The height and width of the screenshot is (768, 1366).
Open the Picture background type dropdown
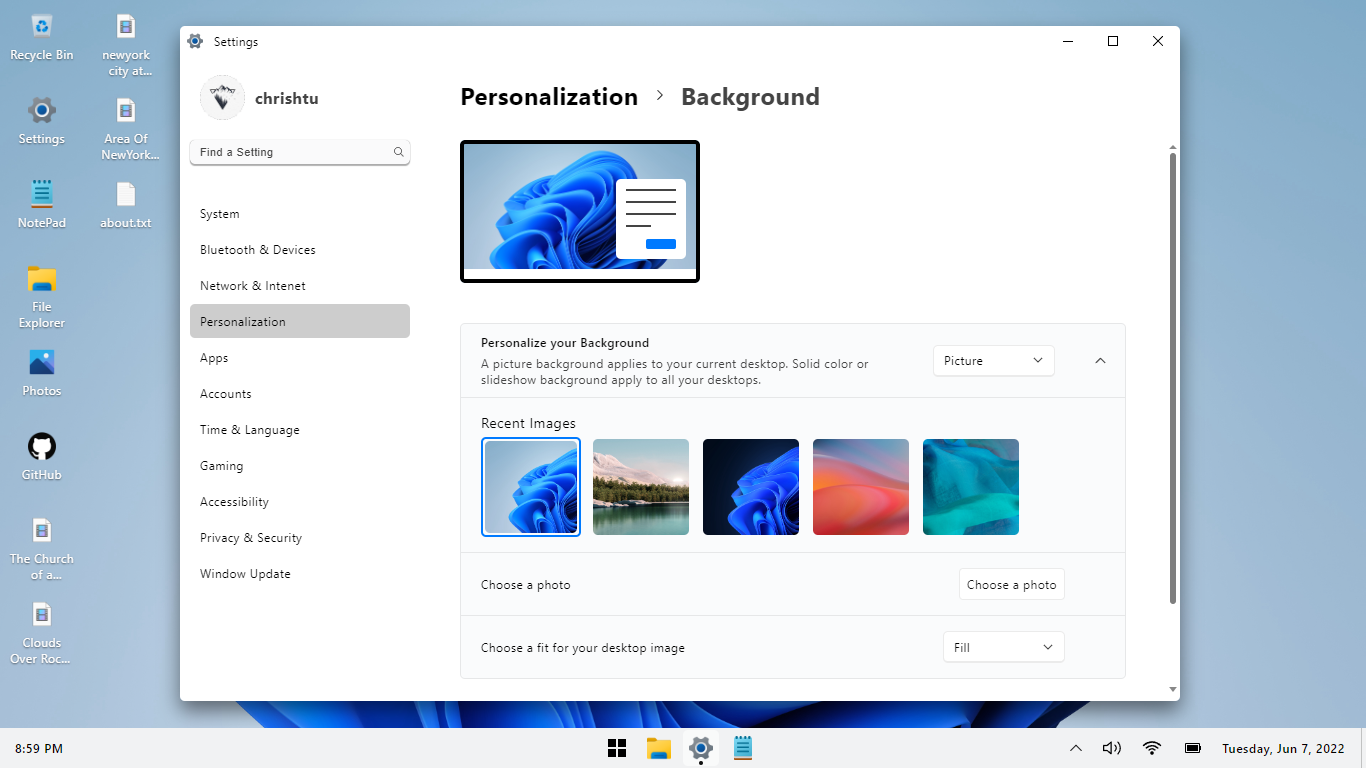[993, 361]
